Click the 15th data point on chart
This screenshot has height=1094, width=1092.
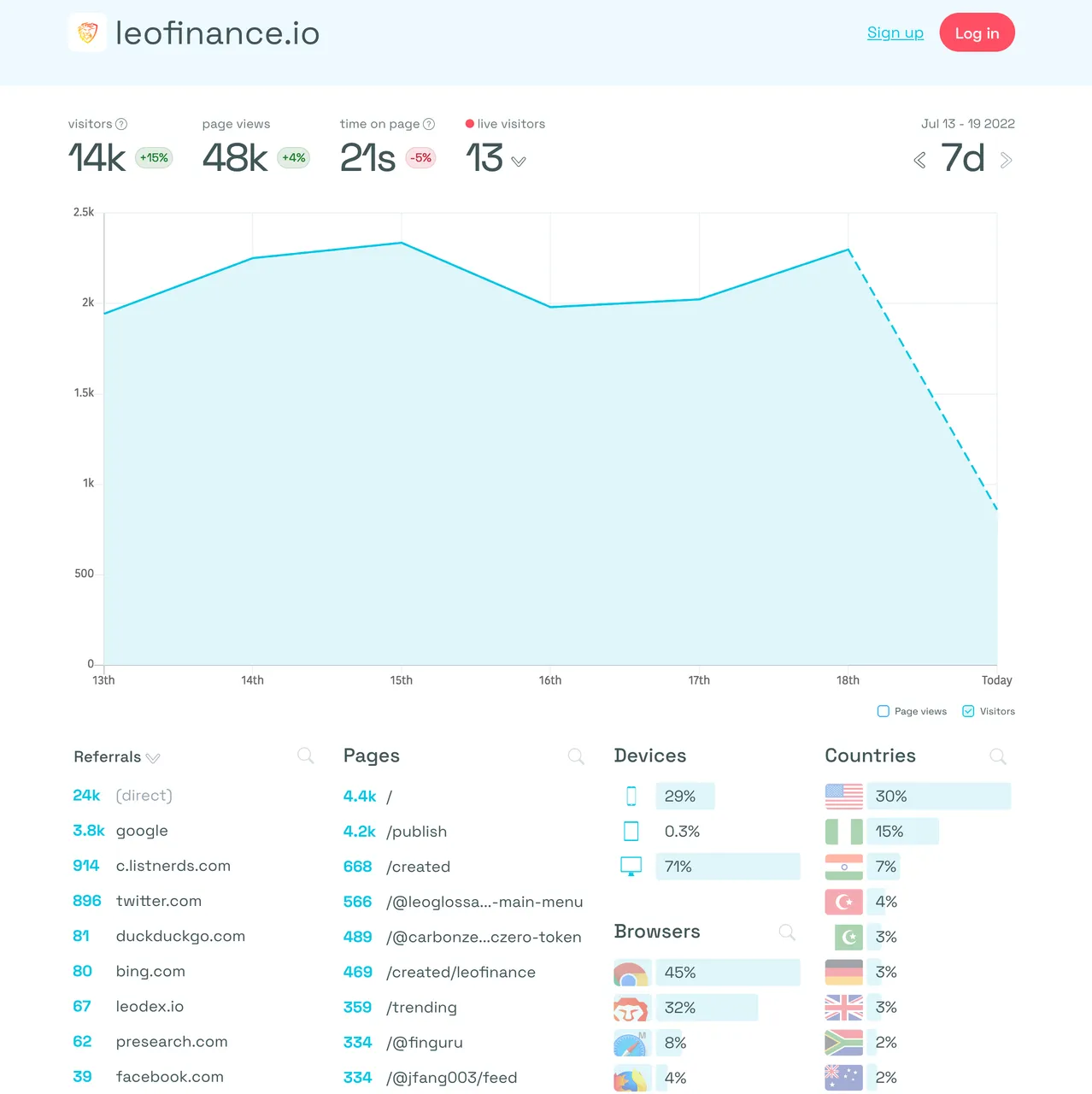pyautogui.click(x=402, y=244)
